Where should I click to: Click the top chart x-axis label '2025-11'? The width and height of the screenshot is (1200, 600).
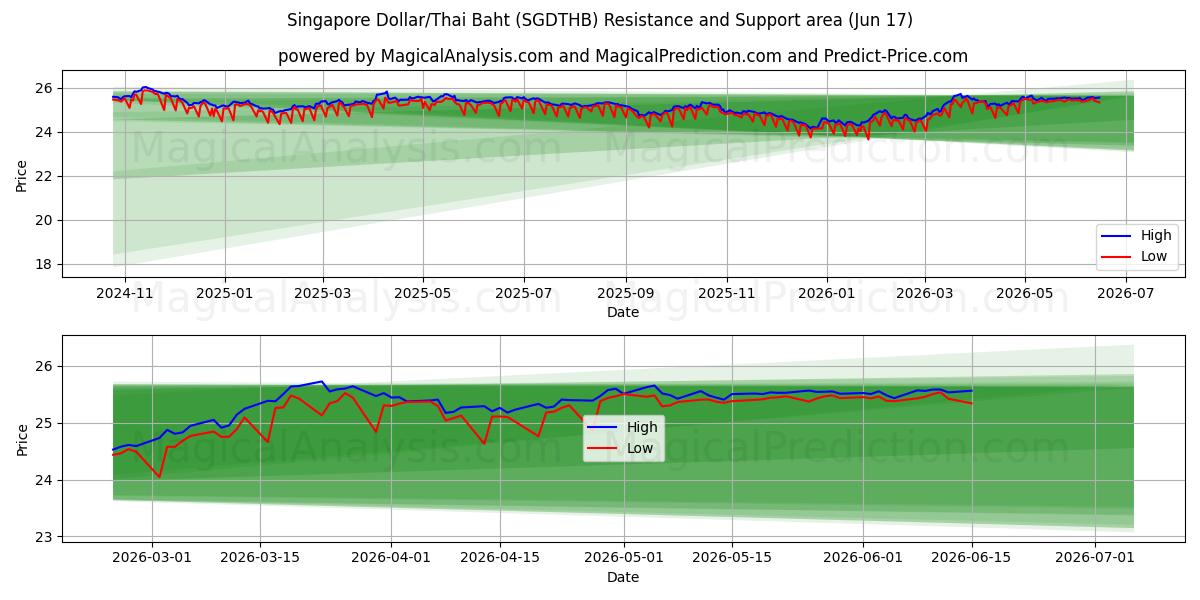pyautogui.click(x=726, y=295)
